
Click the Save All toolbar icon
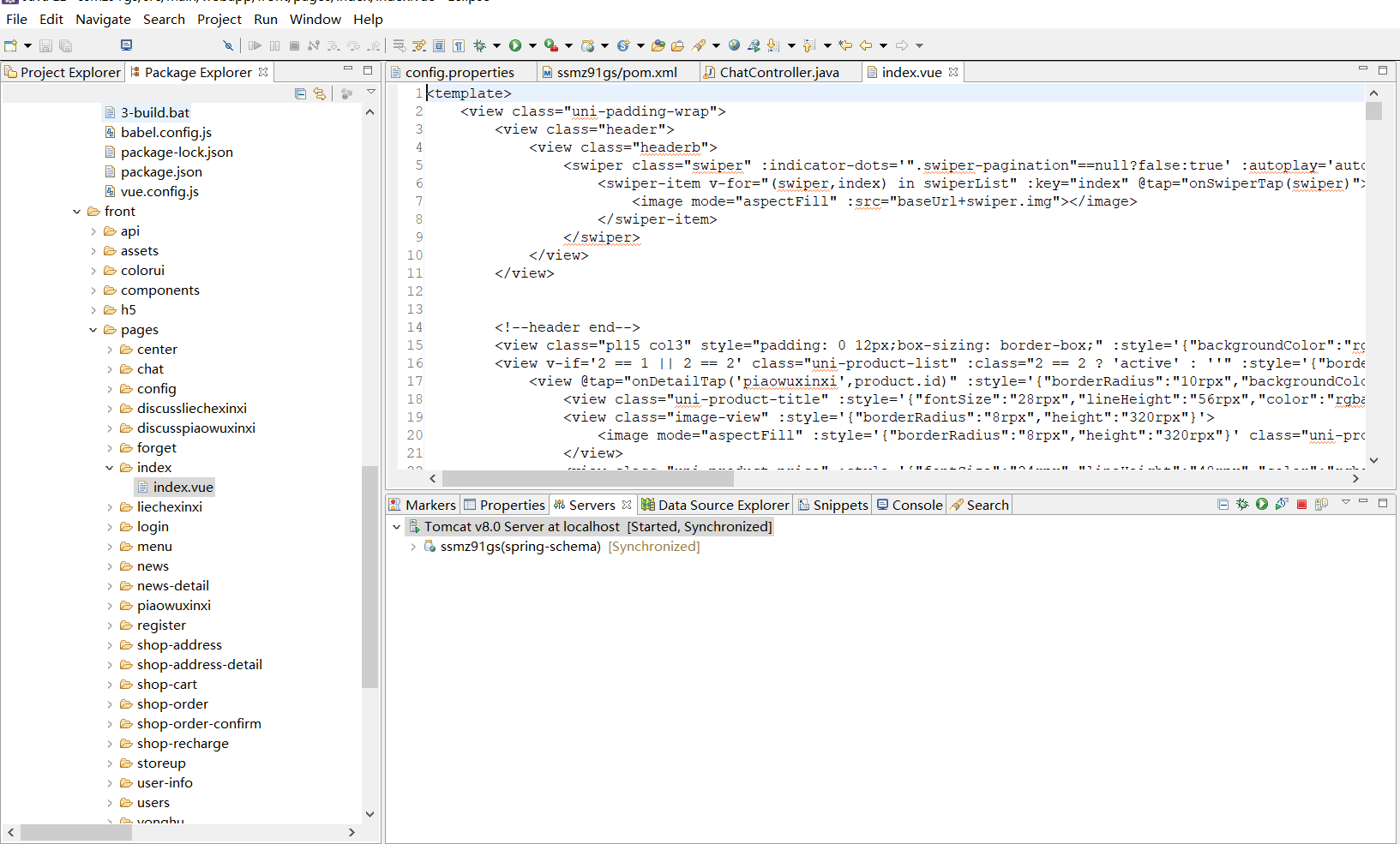[66, 45]
